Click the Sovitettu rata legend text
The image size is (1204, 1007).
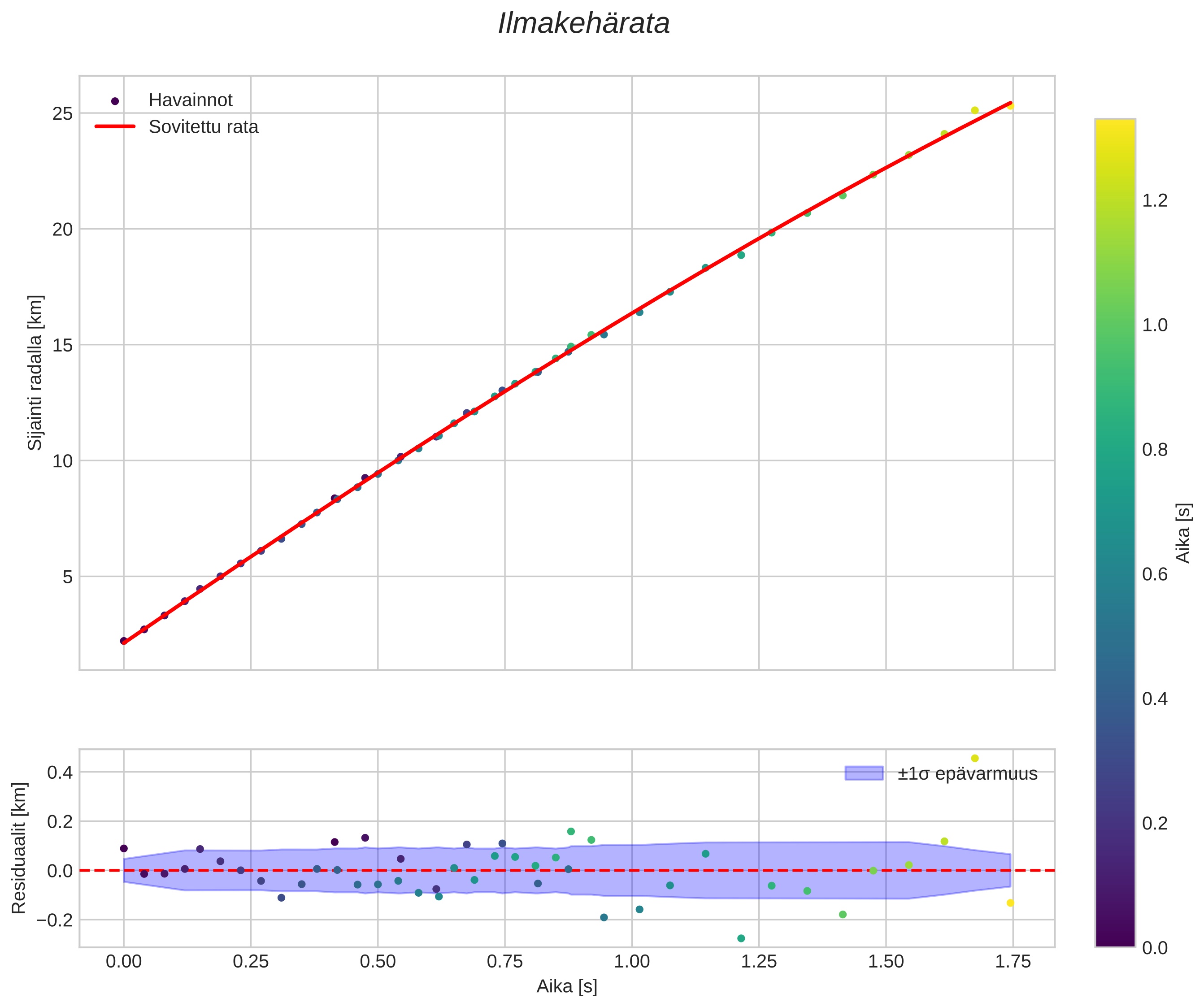click(204, 127)
